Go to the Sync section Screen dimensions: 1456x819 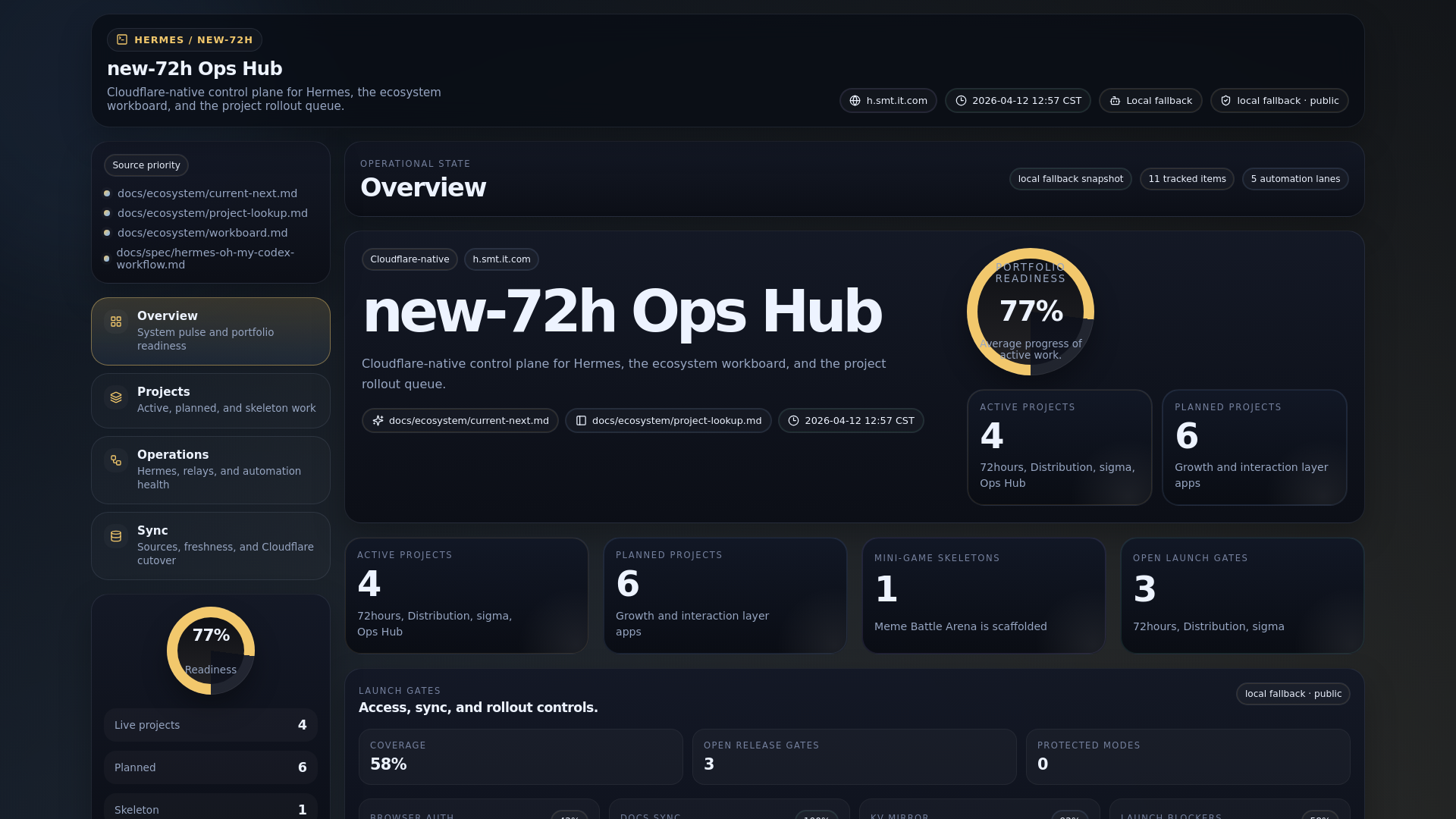coord(211,546)
